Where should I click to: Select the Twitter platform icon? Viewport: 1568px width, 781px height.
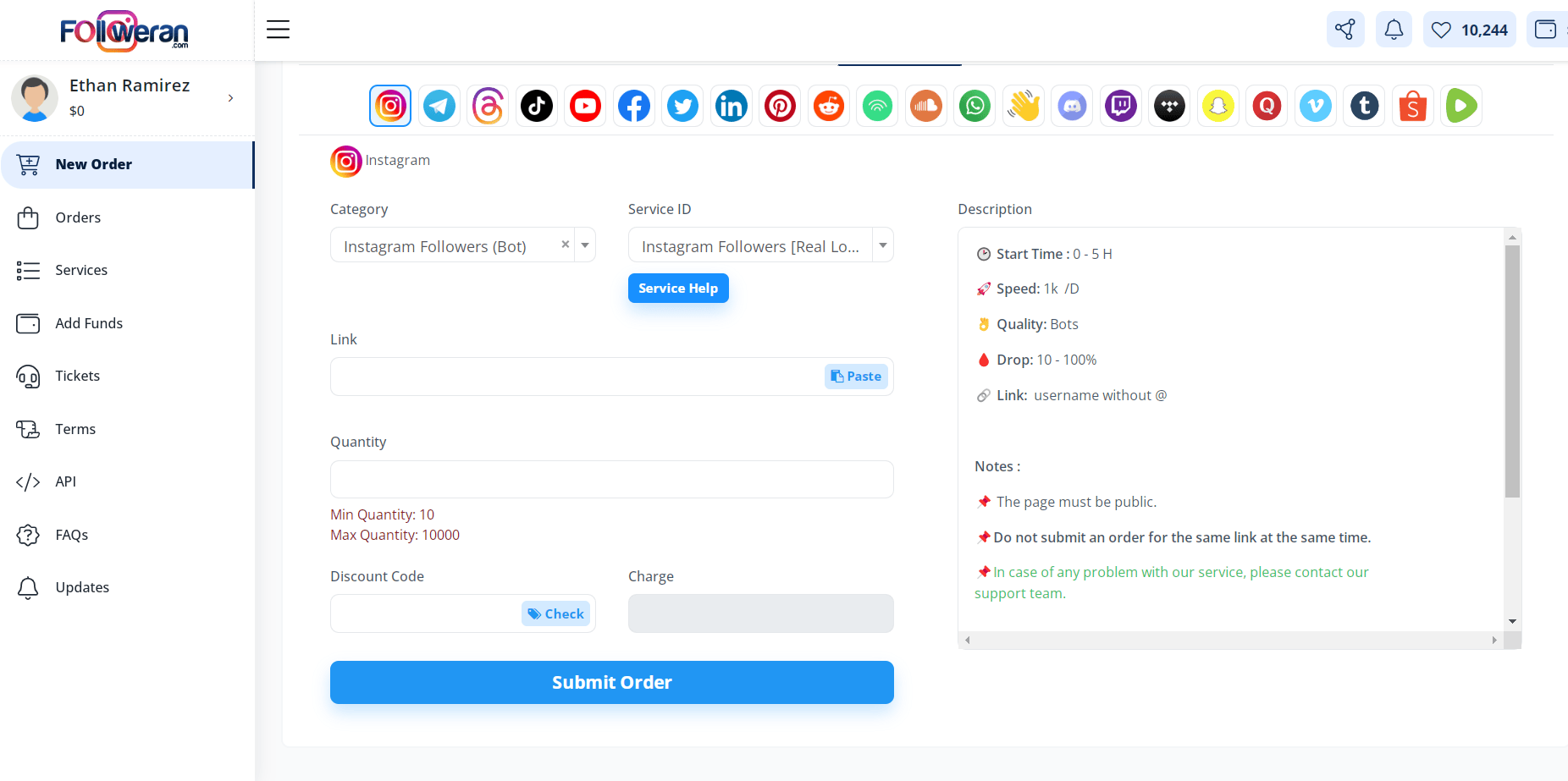pyautogui.click(x=682, y=106)
